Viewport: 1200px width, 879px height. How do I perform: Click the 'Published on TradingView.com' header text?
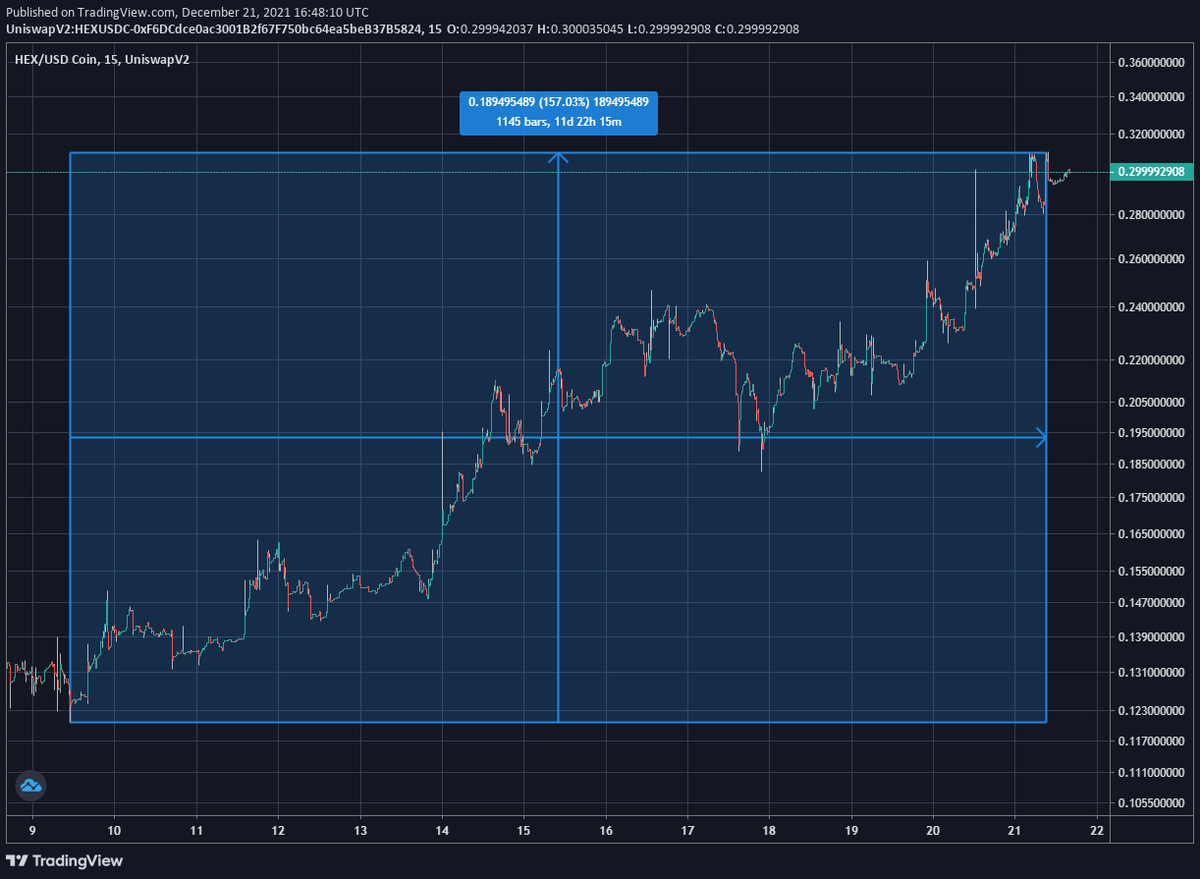(188, 13)
